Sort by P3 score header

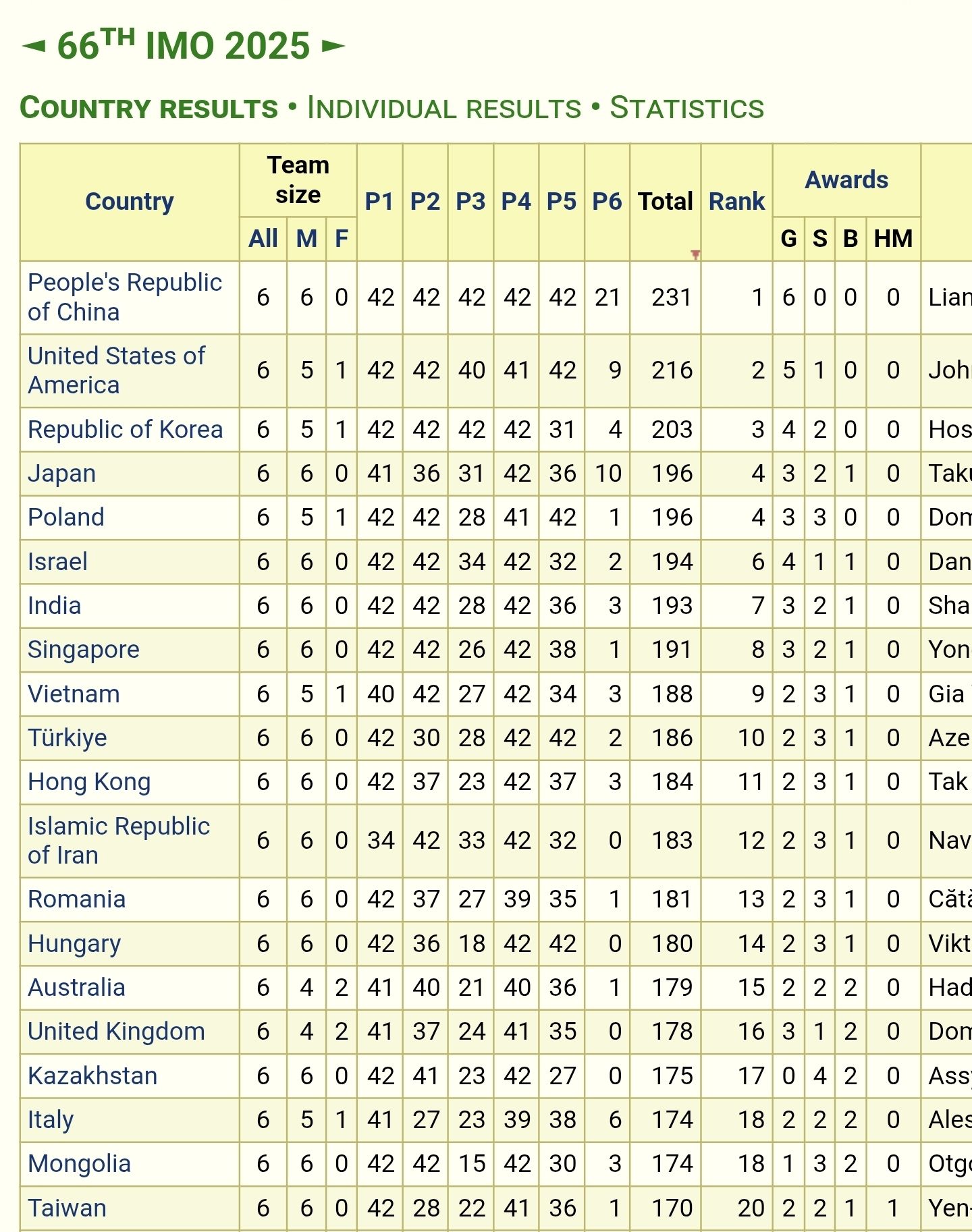[x=470, y=202]
